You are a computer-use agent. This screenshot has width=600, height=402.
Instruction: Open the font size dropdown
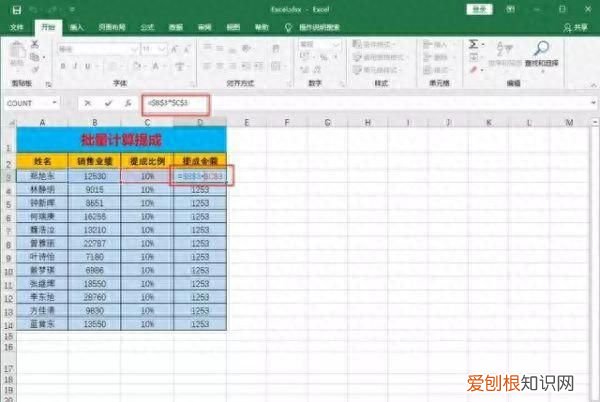162,49
